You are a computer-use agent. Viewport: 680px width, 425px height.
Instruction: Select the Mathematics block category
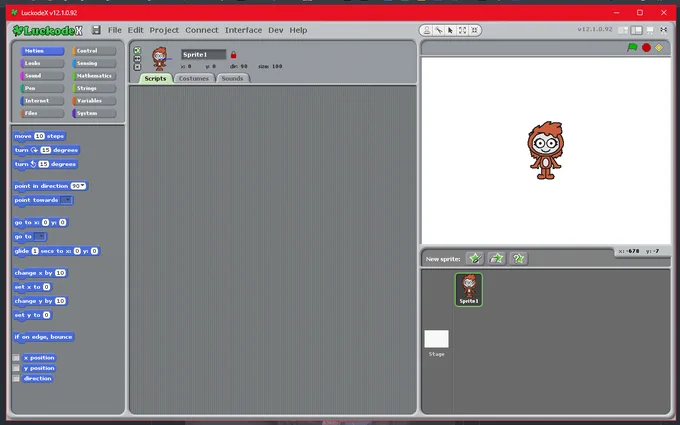click(94, 76)
